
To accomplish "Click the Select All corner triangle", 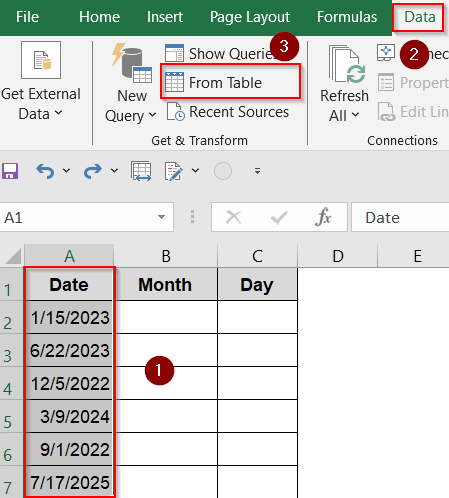I will pyautogui.click(x=13, y=256).
